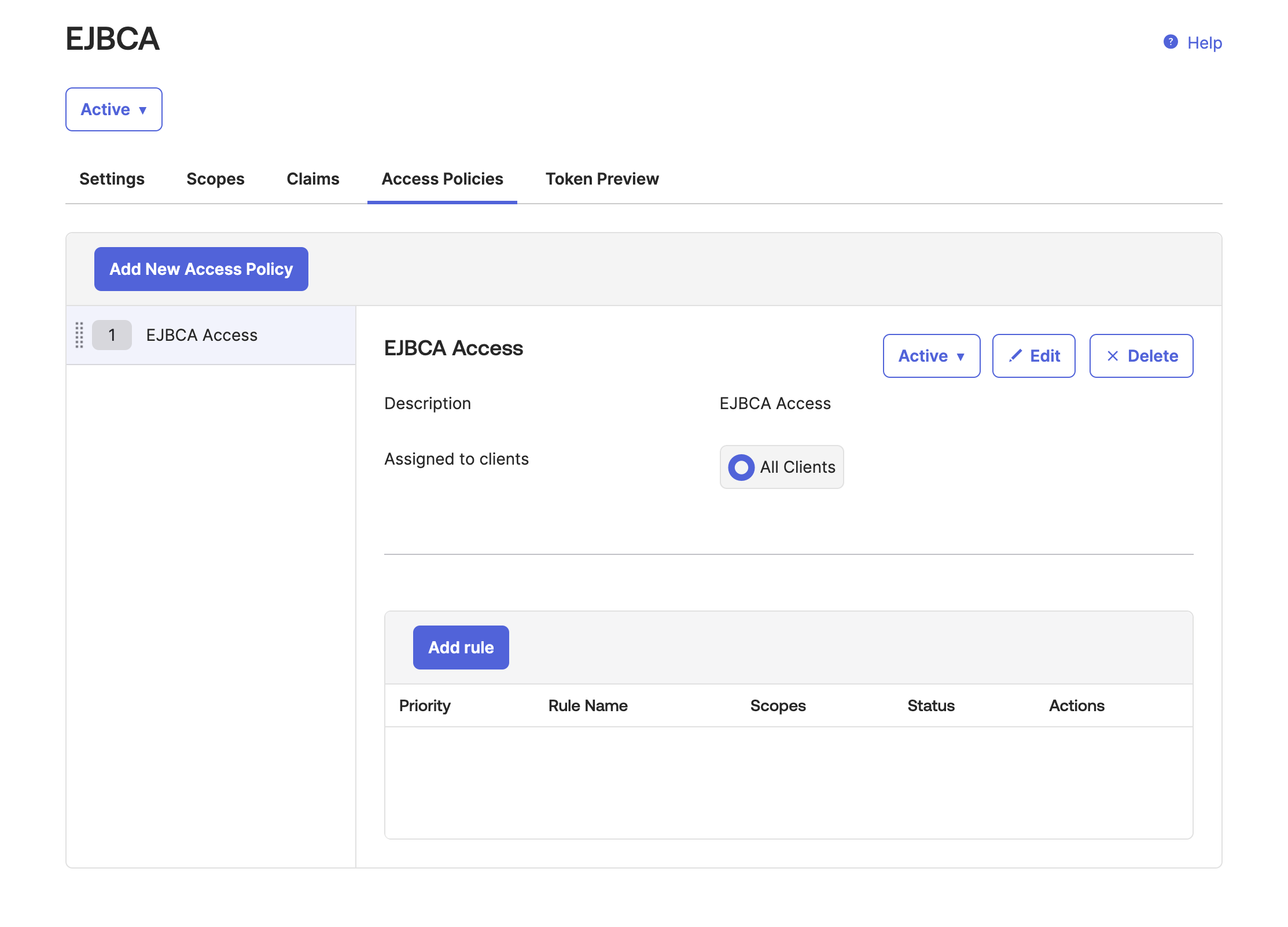This screenshot has width=1288, height=927.
Task: Click Add New Access Policy button
Action: pos(201,269)
